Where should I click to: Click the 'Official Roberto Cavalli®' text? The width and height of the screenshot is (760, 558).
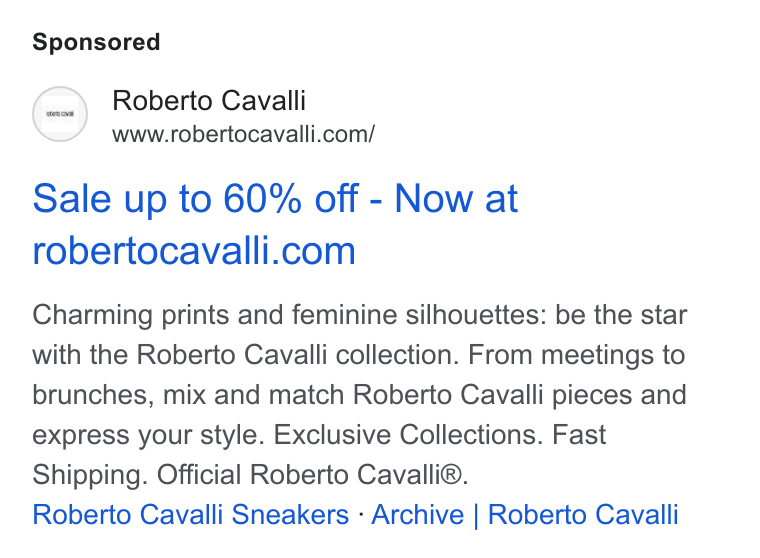click(x=313, y=474)
